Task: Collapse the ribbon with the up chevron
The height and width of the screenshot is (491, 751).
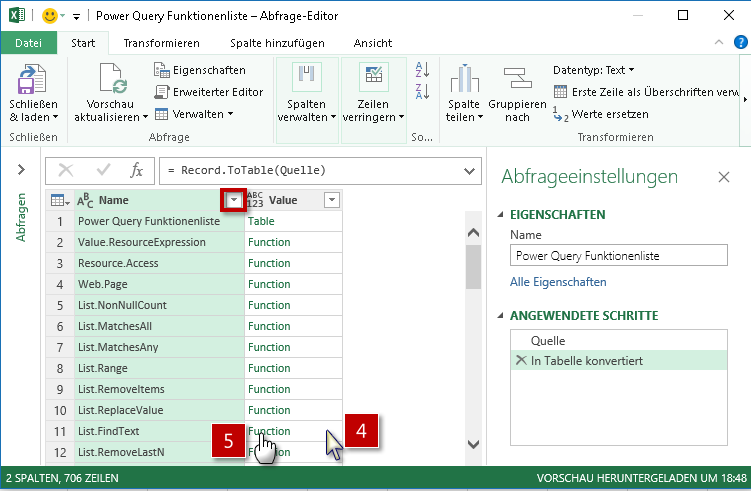Action: [718, 42]
